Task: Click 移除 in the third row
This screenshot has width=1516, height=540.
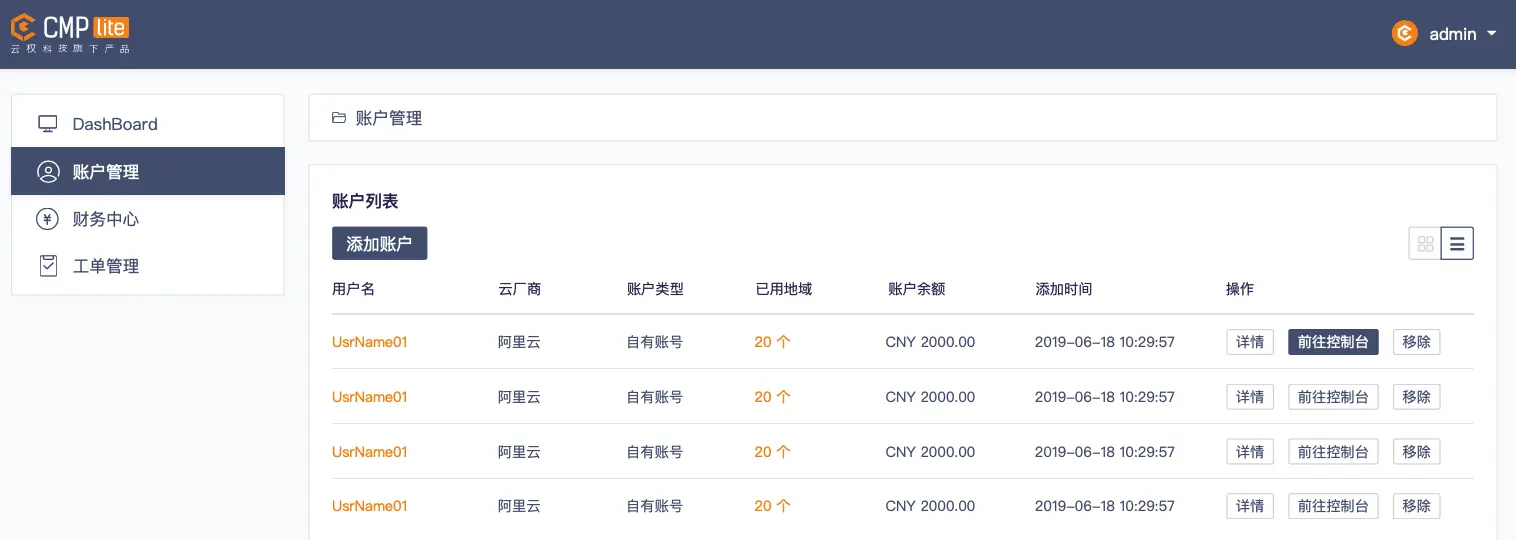Action: (1416, 452)
